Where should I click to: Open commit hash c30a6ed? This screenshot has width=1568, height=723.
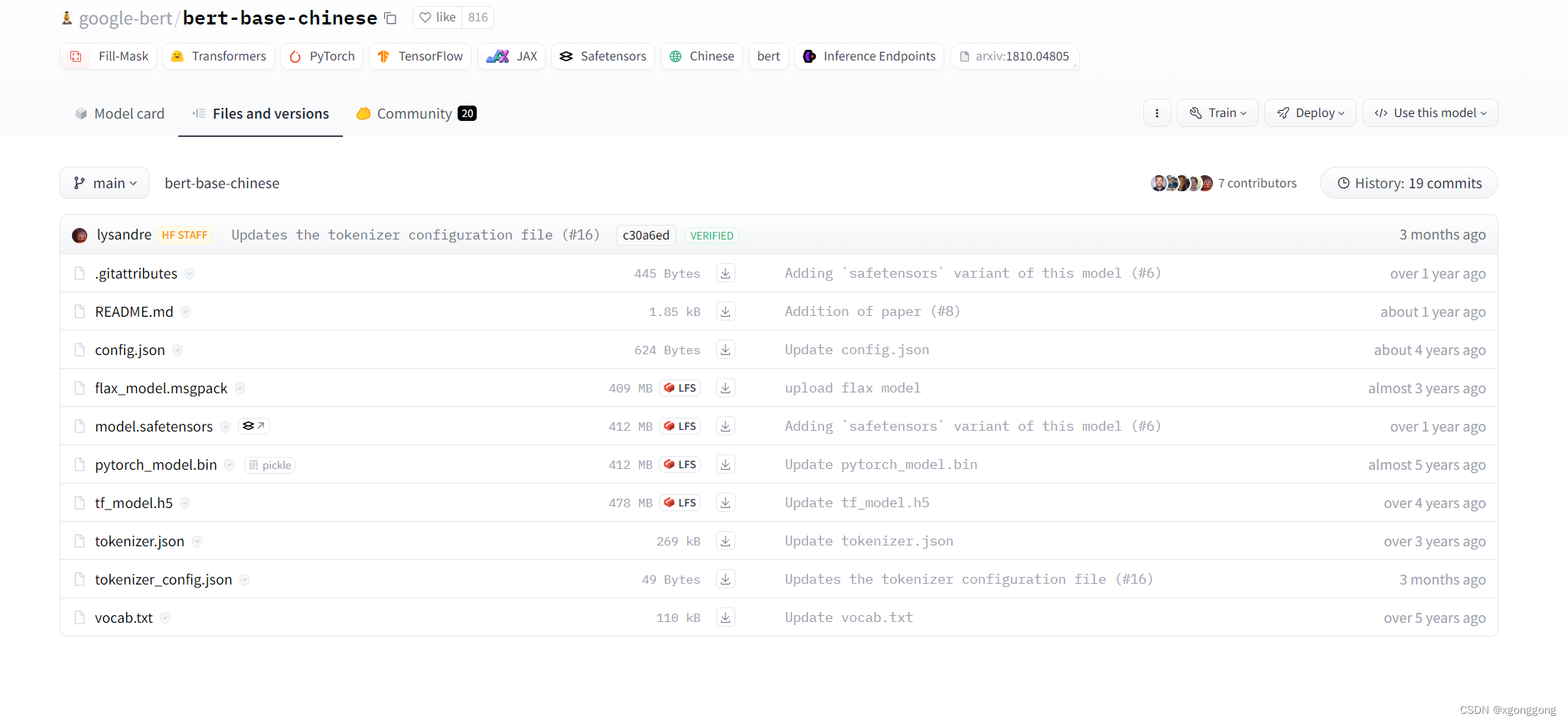646,236
